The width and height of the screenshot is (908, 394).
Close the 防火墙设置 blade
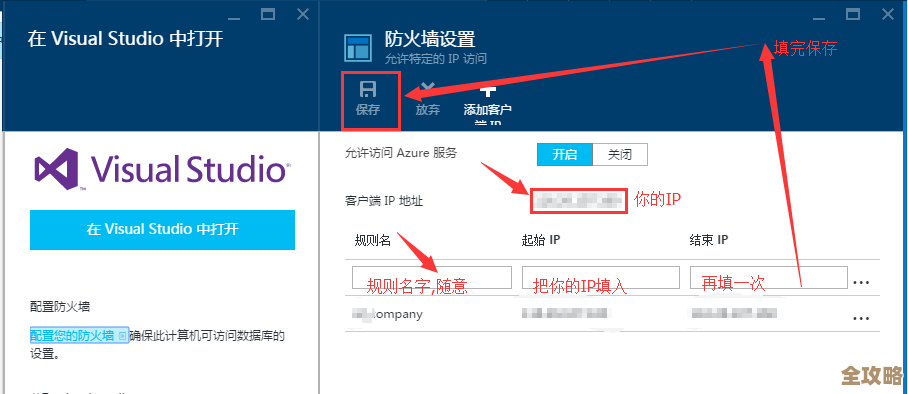(x=888, y=14)
